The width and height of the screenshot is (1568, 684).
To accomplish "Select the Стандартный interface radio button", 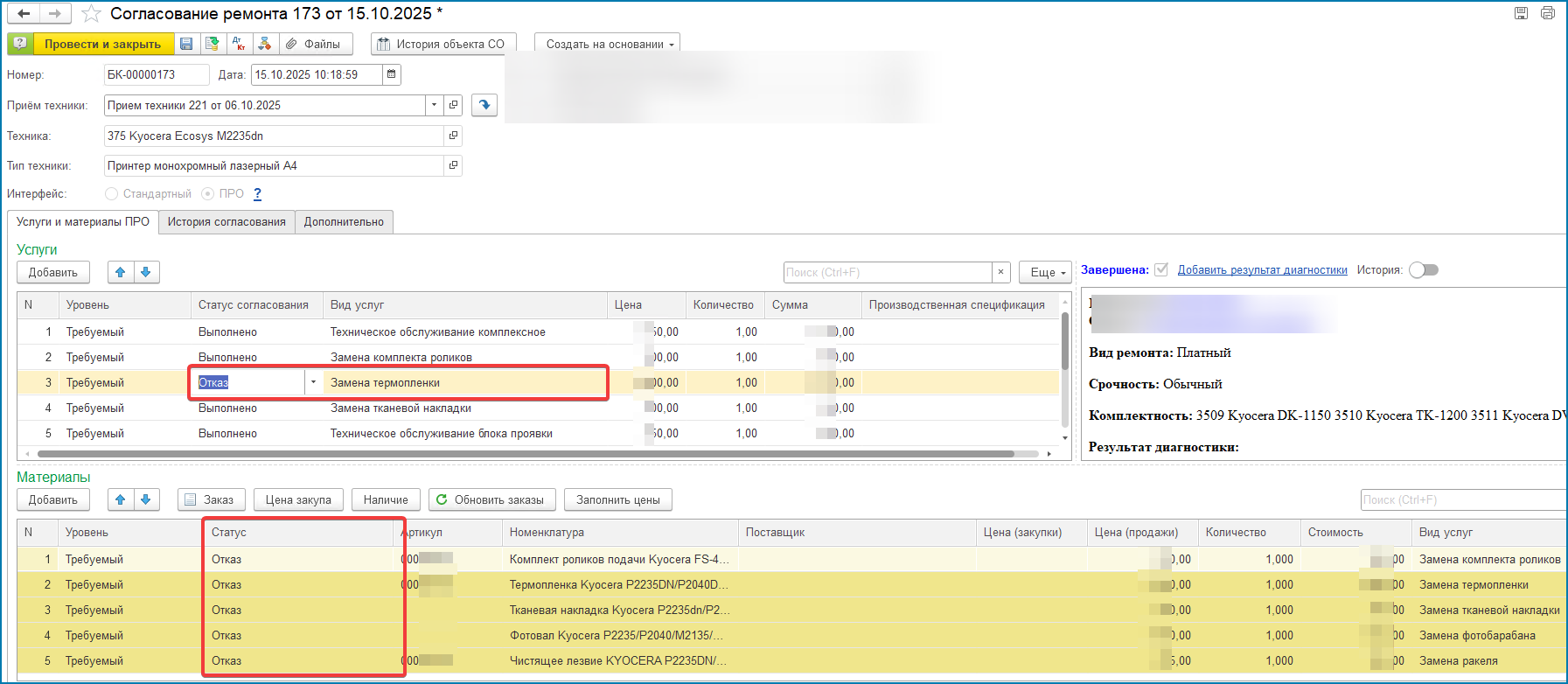I will pos(111,194).
